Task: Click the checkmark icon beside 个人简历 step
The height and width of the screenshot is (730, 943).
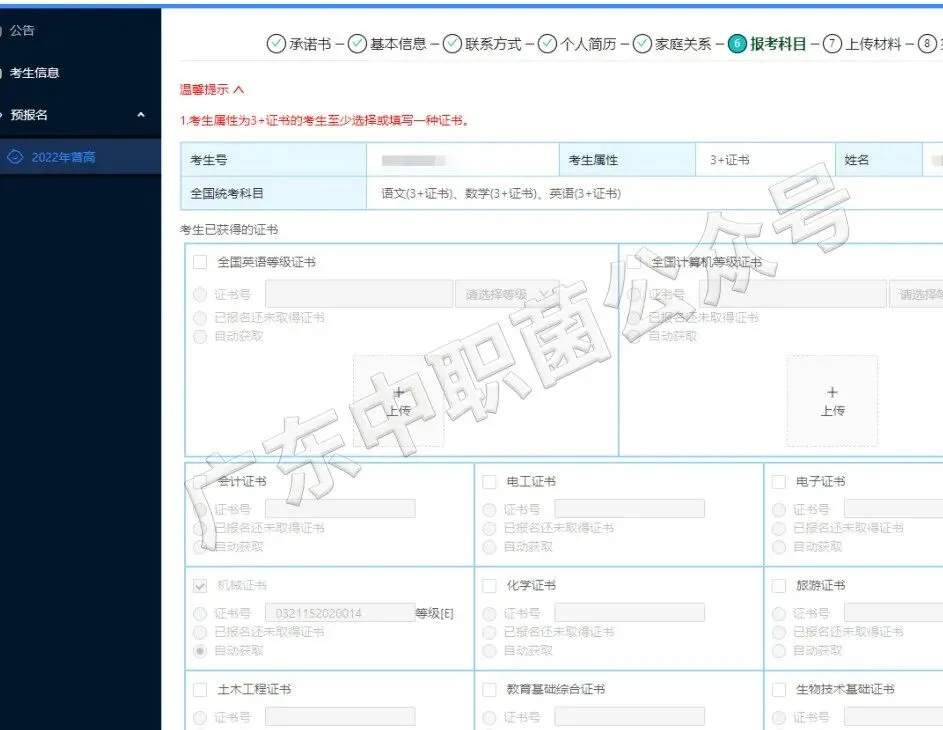Action: pos(547,44)
